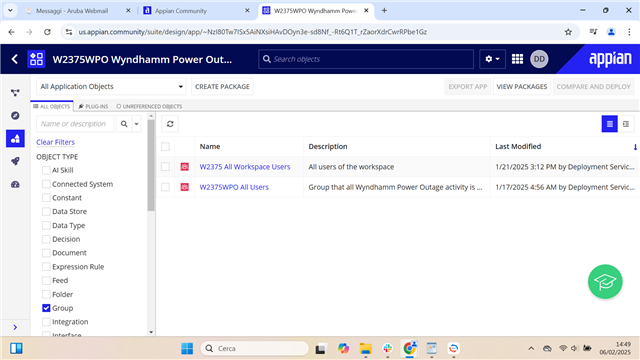Click the green training cap icon

pos(605,282)
